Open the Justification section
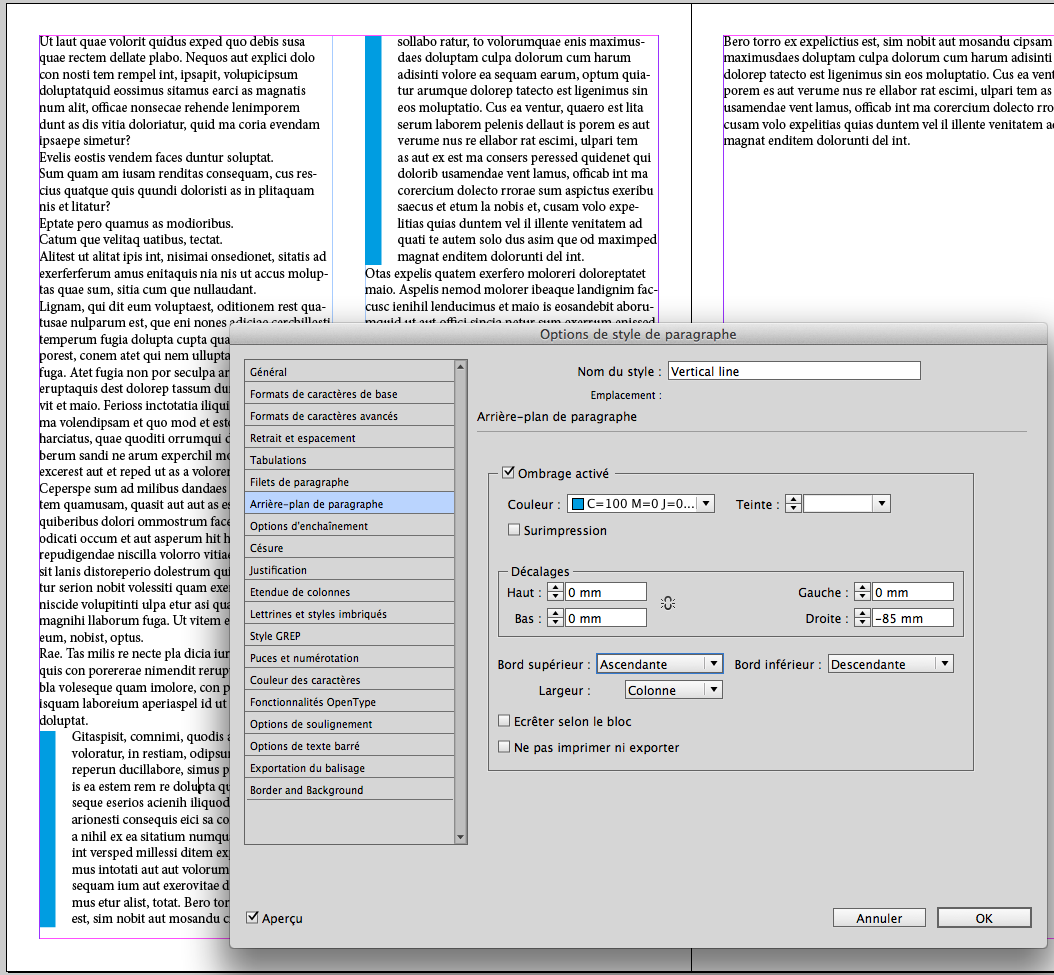This screenshot has width=1054, height=975. 350,570
